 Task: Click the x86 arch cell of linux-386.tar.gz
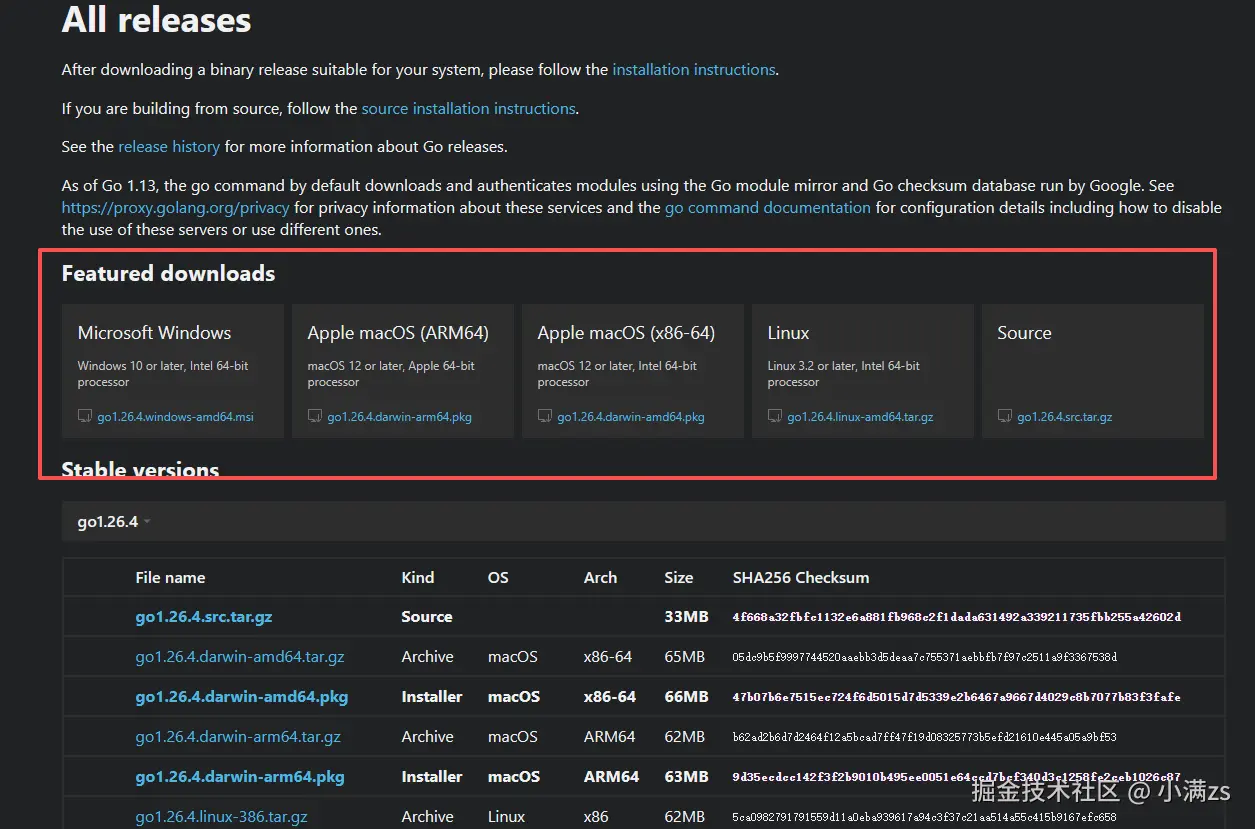pyautogui.click(x=596, y=817)
